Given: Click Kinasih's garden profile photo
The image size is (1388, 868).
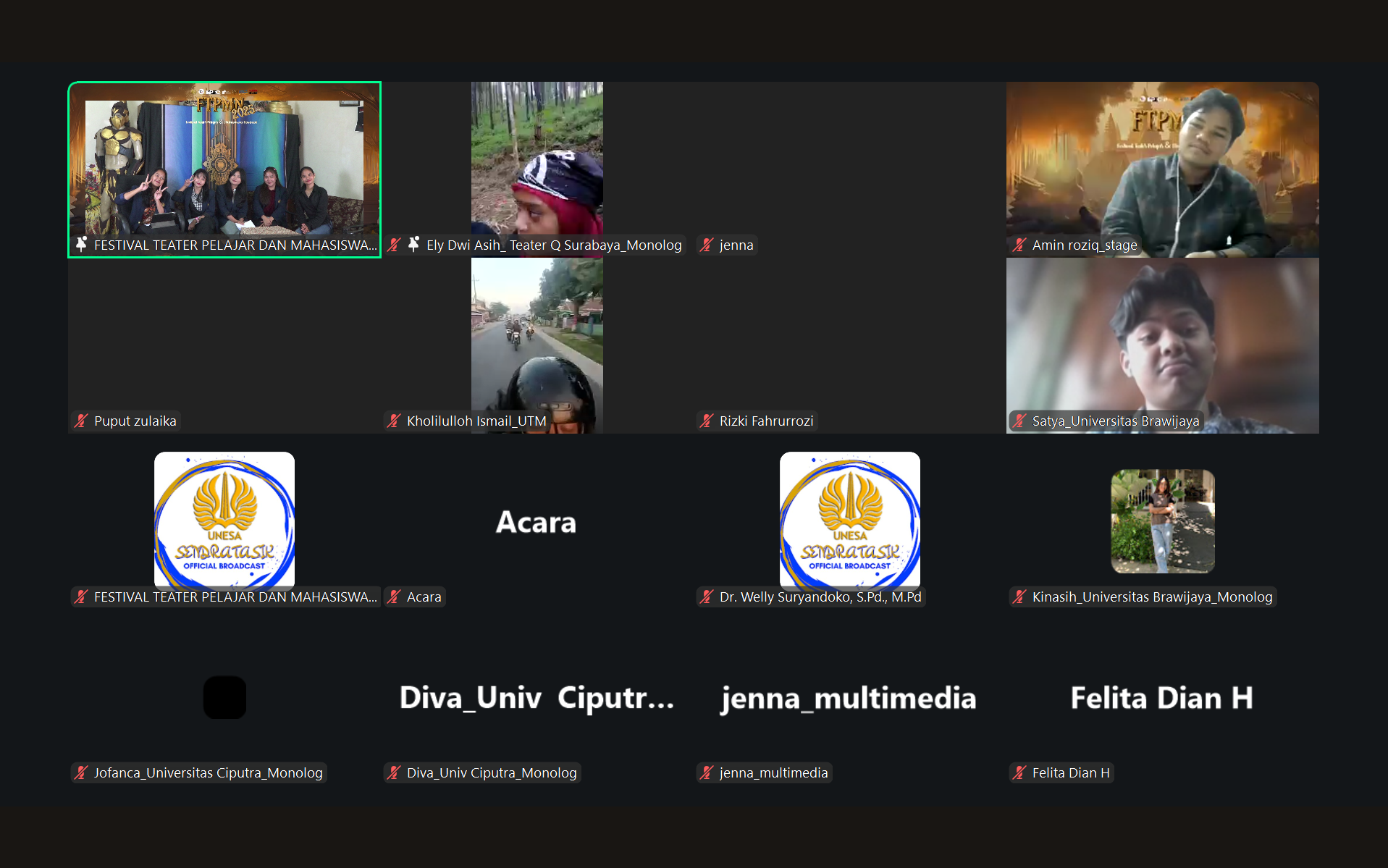Looking at the screenshot, I should [1162, 521].
